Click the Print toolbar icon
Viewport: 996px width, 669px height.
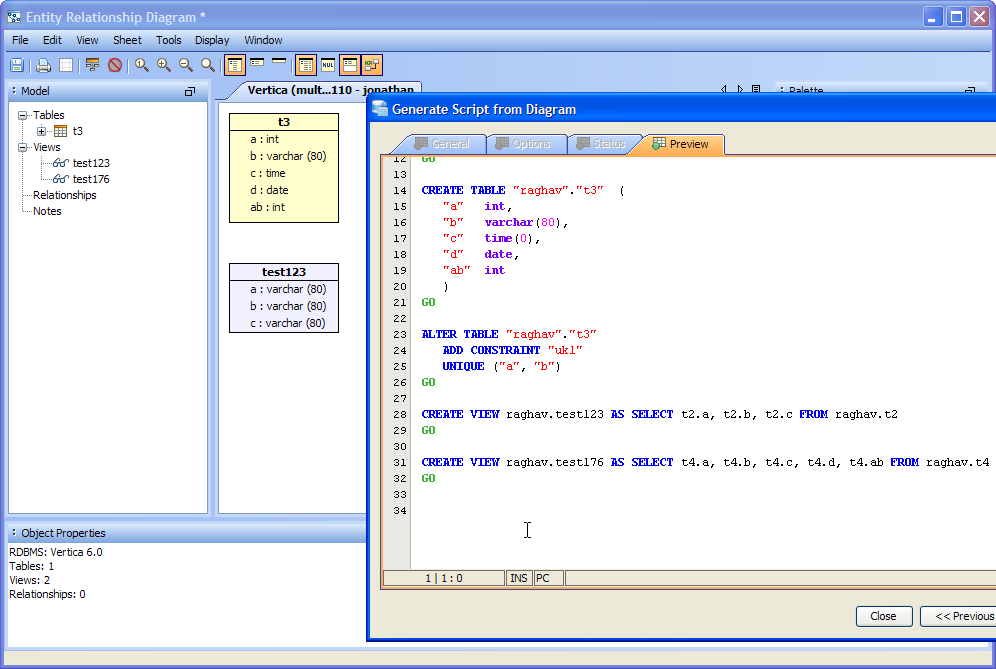[43, 65]
